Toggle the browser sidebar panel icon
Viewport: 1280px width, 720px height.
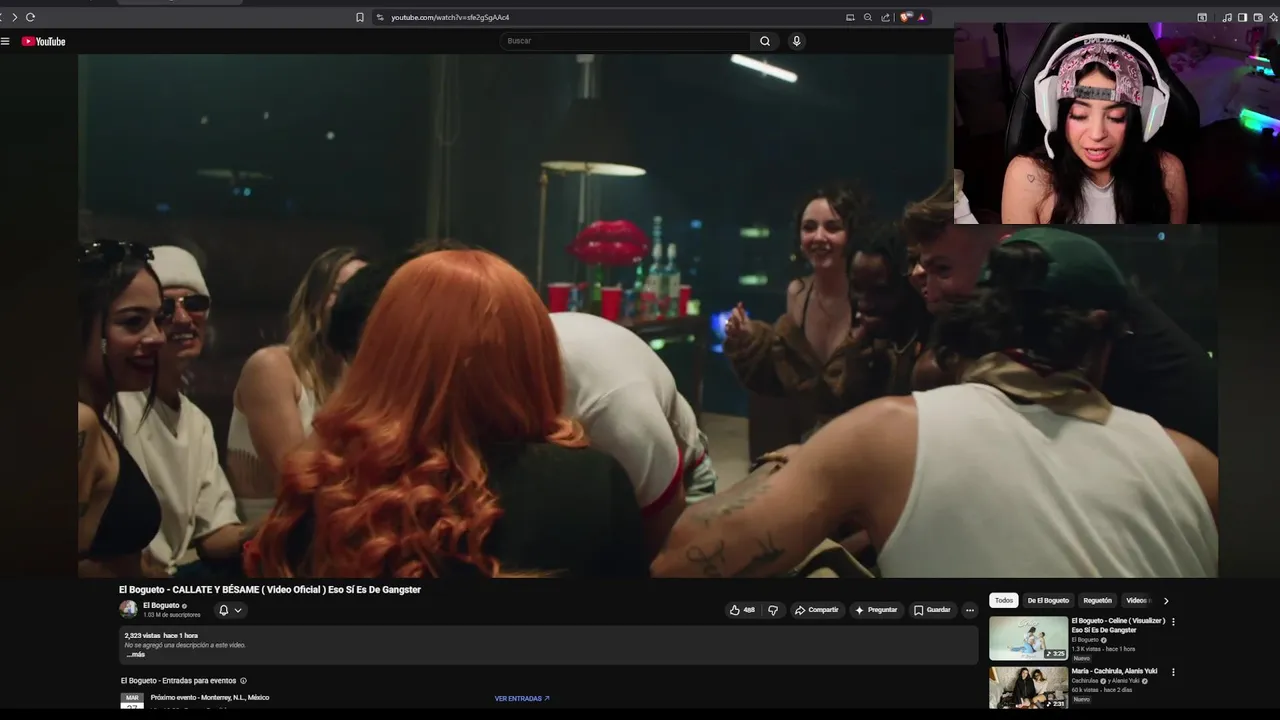pos(1242,17)
